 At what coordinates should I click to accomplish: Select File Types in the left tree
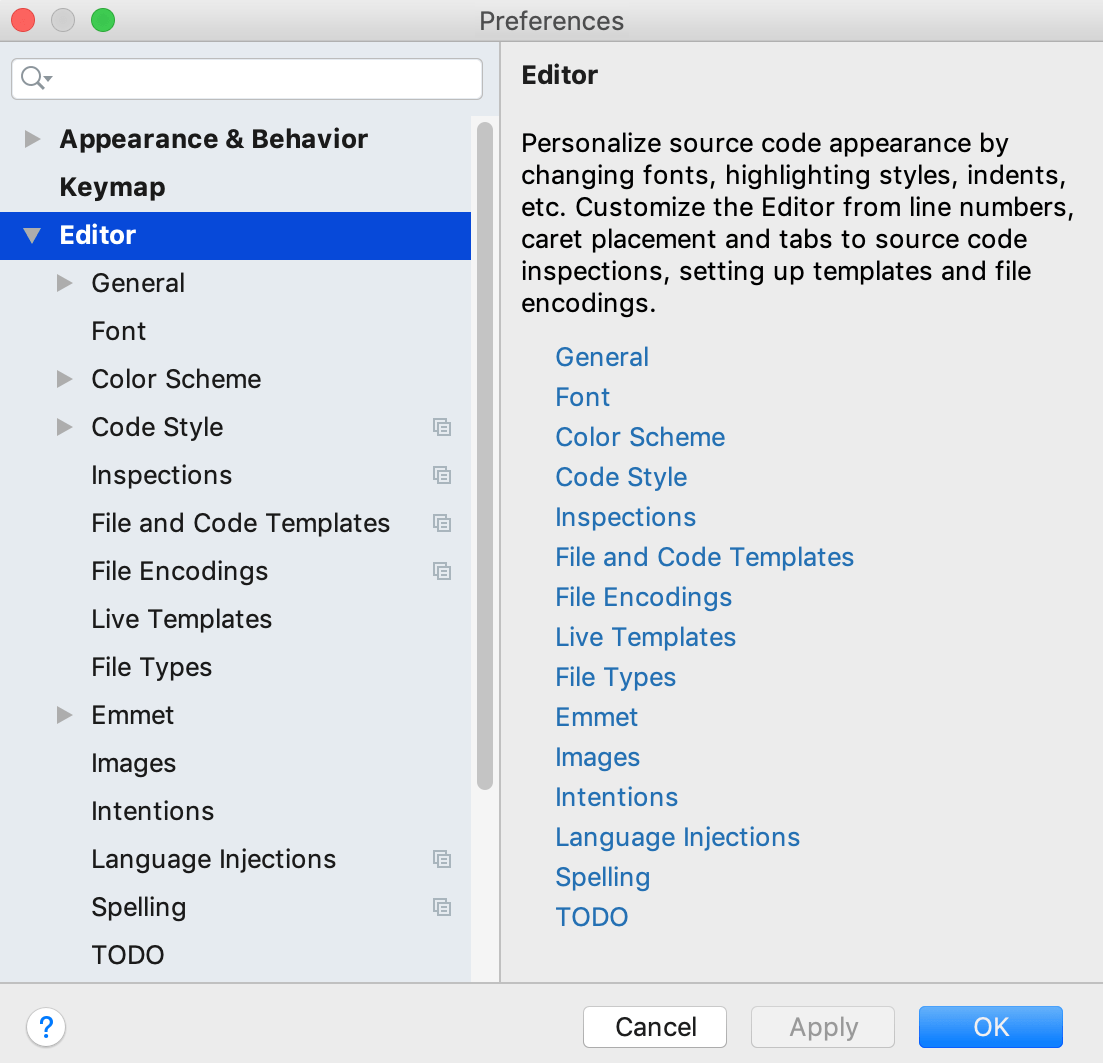tap(151, 668)
